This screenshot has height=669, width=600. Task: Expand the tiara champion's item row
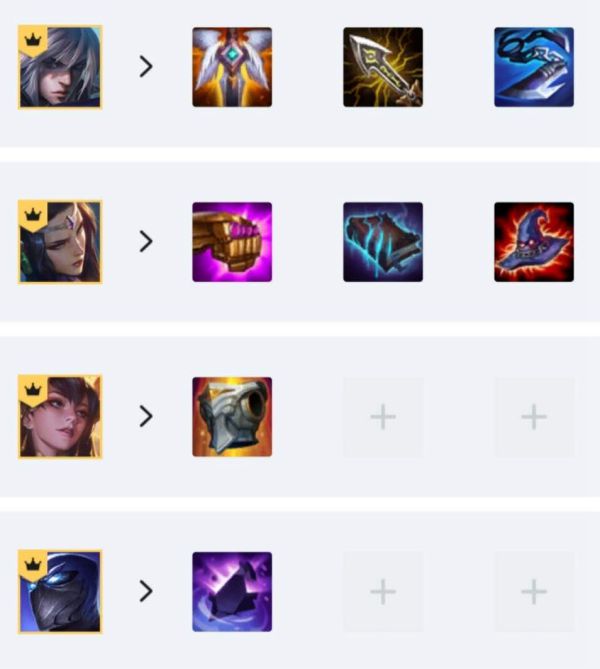[146, 241]
